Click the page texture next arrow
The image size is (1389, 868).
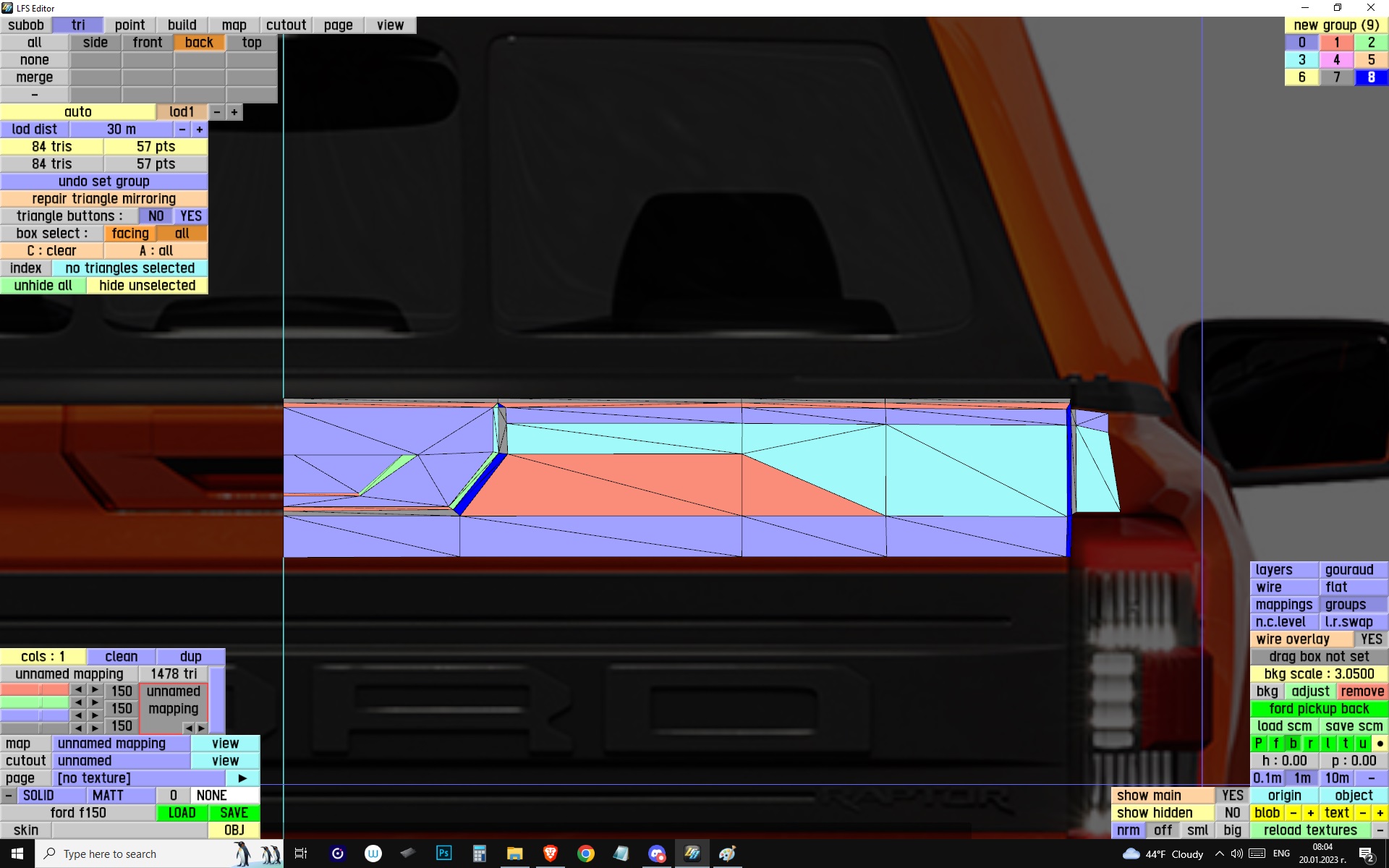point(242,778)
